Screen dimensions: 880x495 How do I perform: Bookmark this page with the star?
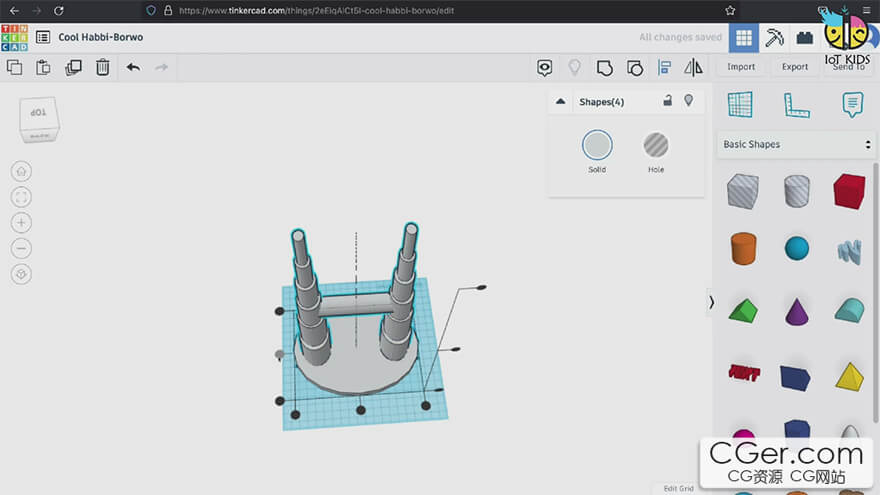point(730,11)
